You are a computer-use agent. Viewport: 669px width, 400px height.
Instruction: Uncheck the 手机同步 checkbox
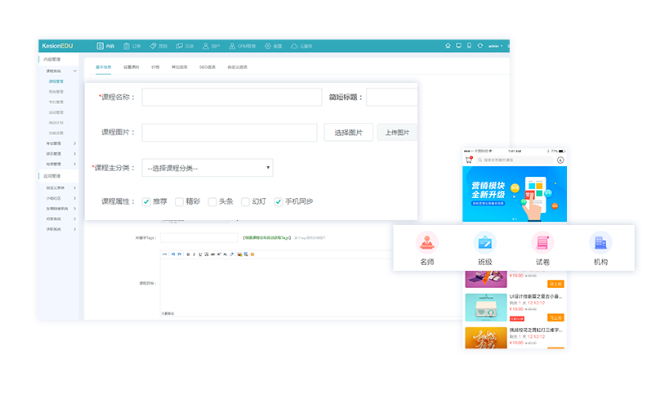[x=278, y=202]
